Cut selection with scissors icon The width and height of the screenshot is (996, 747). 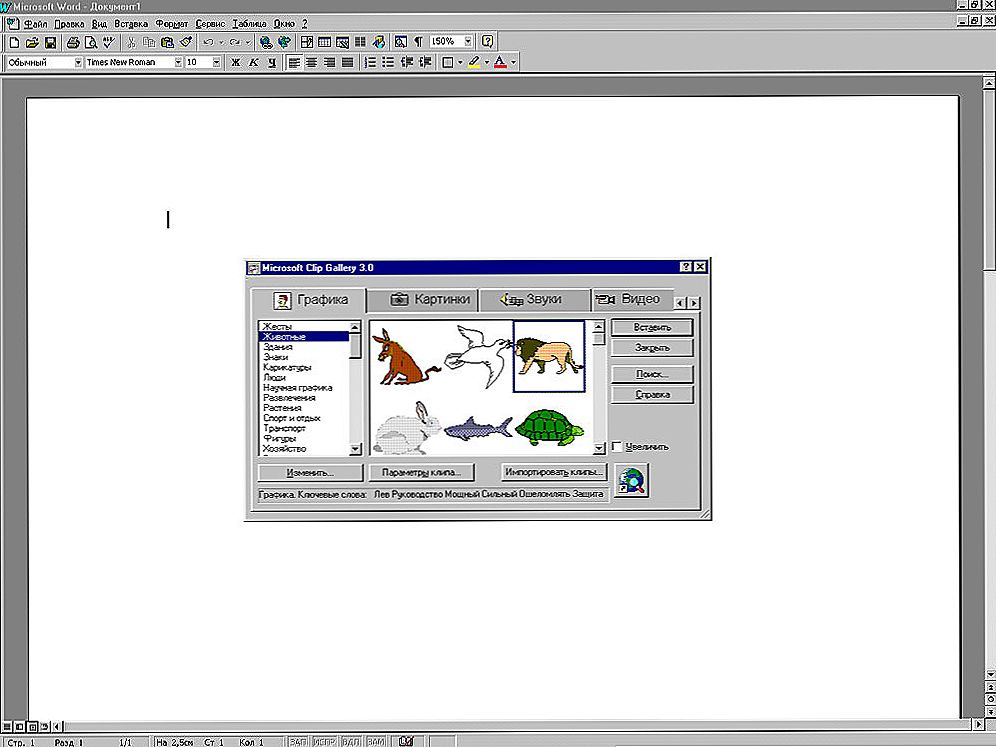pyautogui.click(x=131, y=43)
